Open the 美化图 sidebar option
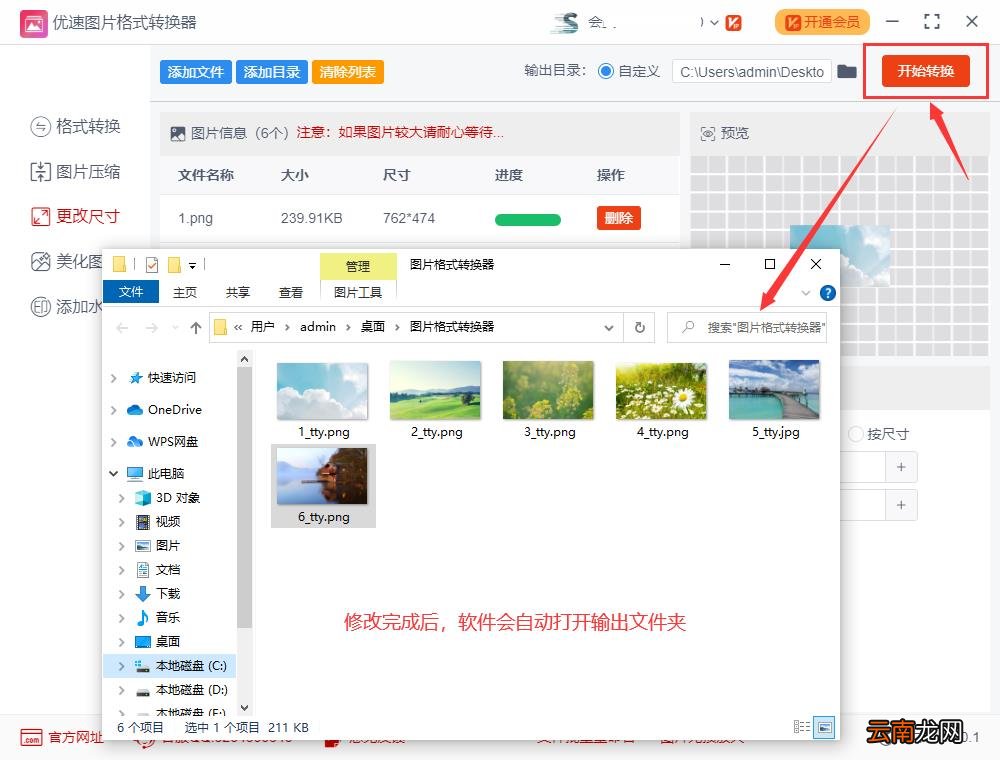The width and height of the screenshot is (1000, 760). (x=66, y=261)
